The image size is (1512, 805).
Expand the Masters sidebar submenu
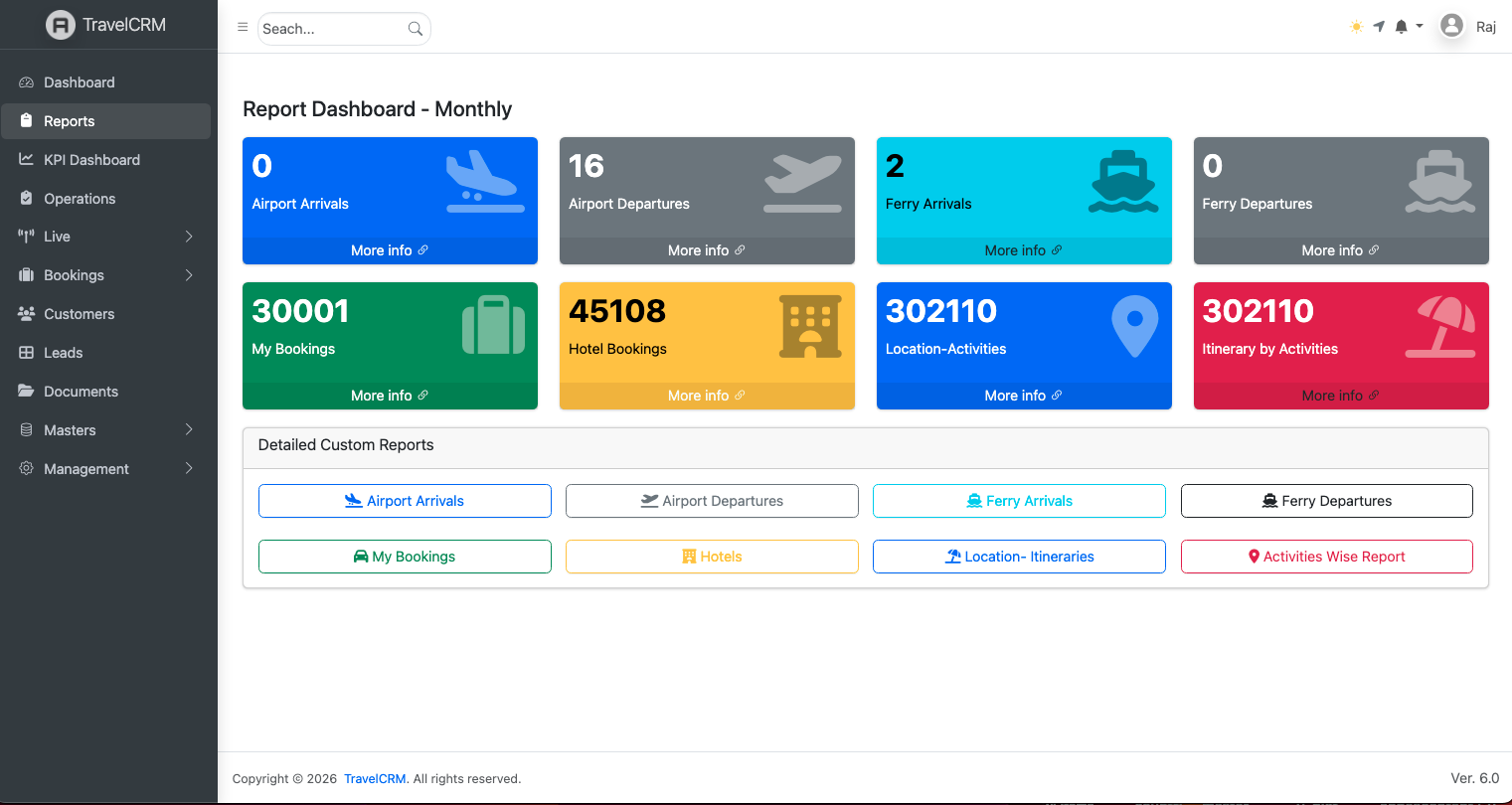pos(106,430)
